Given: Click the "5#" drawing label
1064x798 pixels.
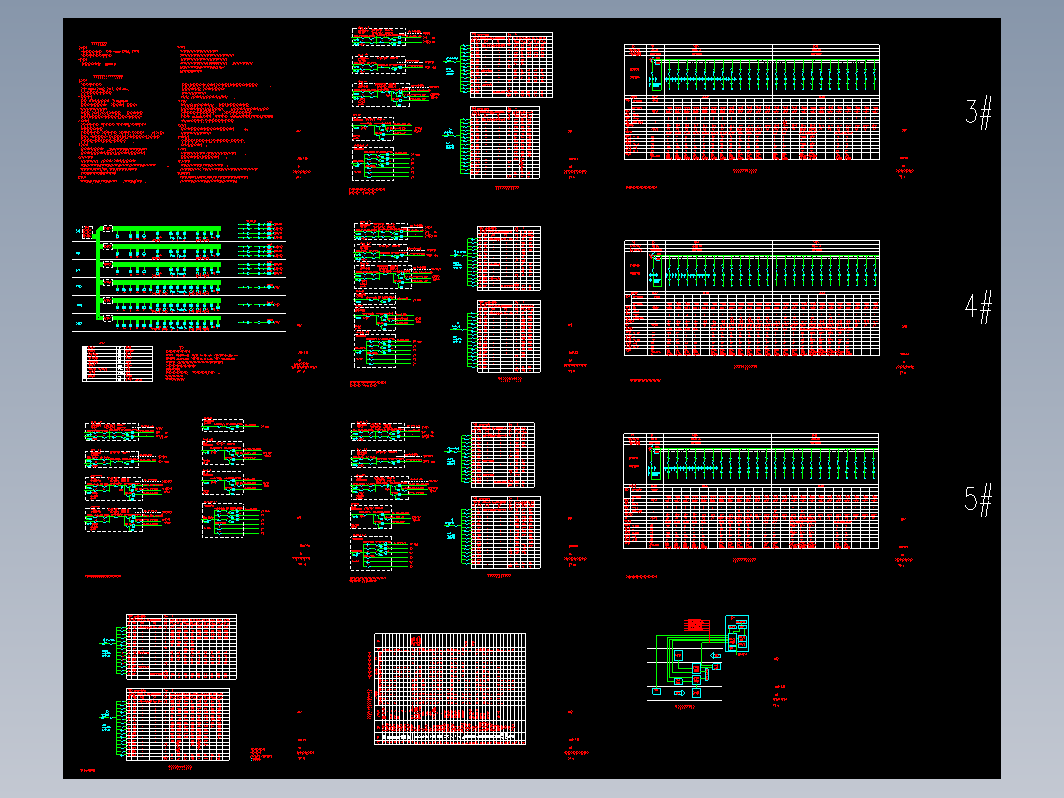Looking at the screenshot, I should (x=978, y=500).
